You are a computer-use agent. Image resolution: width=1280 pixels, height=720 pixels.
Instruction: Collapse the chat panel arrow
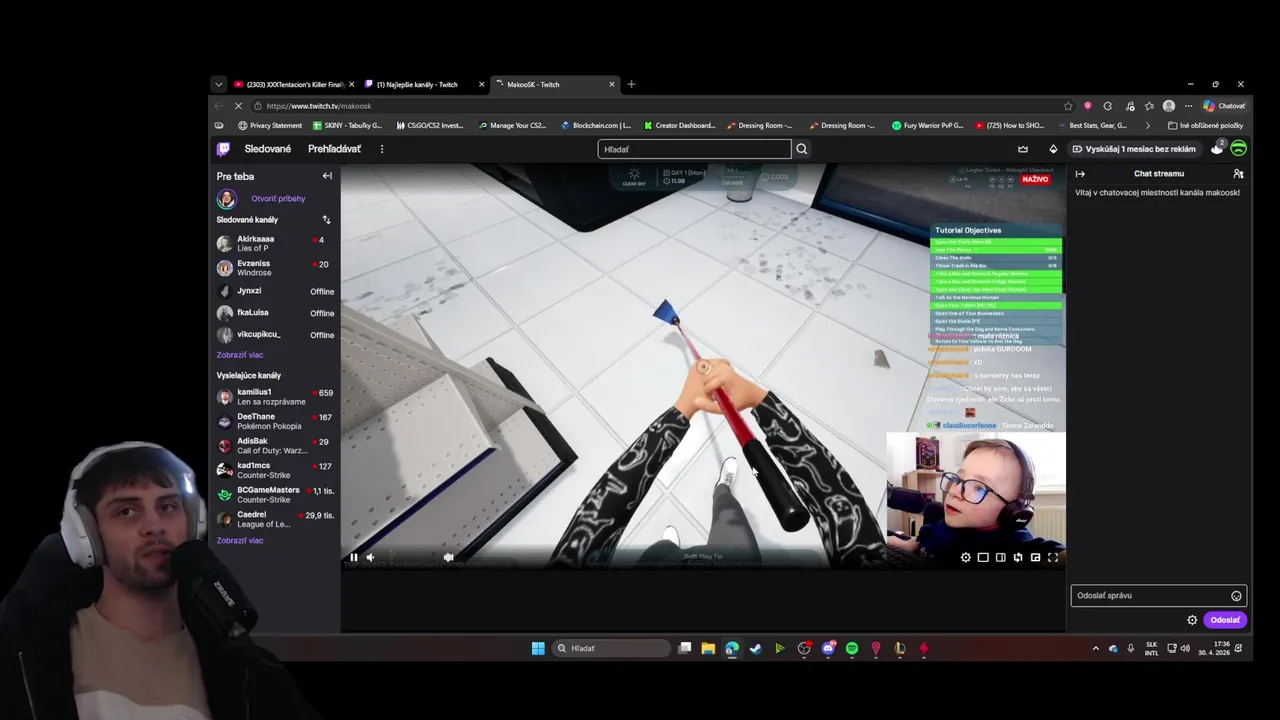coord(1080,174)
